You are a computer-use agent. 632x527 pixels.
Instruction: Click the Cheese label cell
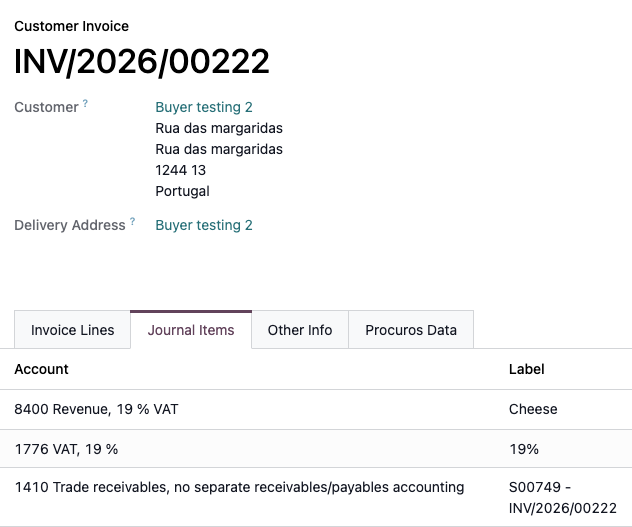[x=533, y=409]
